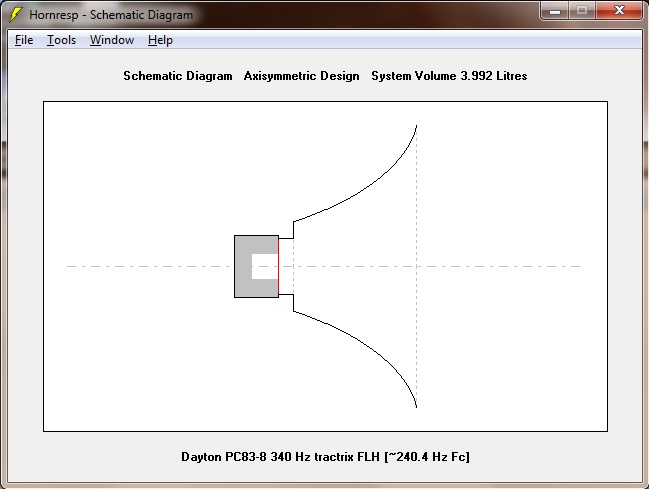649x489 pixels.
Task: Close the Hornresp Schematic Diagram window
Action: click(619, 11)
